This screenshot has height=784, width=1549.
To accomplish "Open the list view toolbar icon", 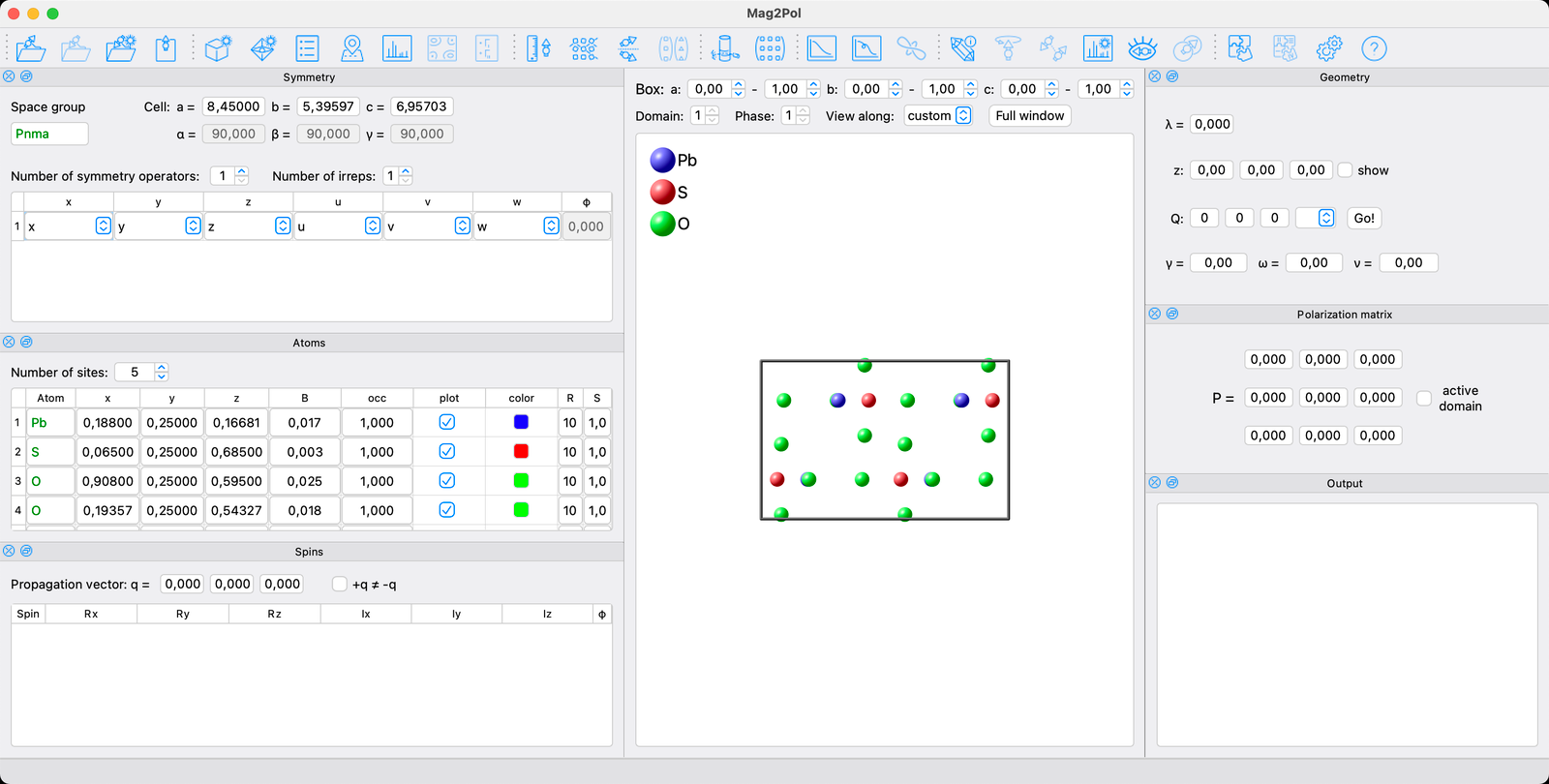I will point(308,48).
